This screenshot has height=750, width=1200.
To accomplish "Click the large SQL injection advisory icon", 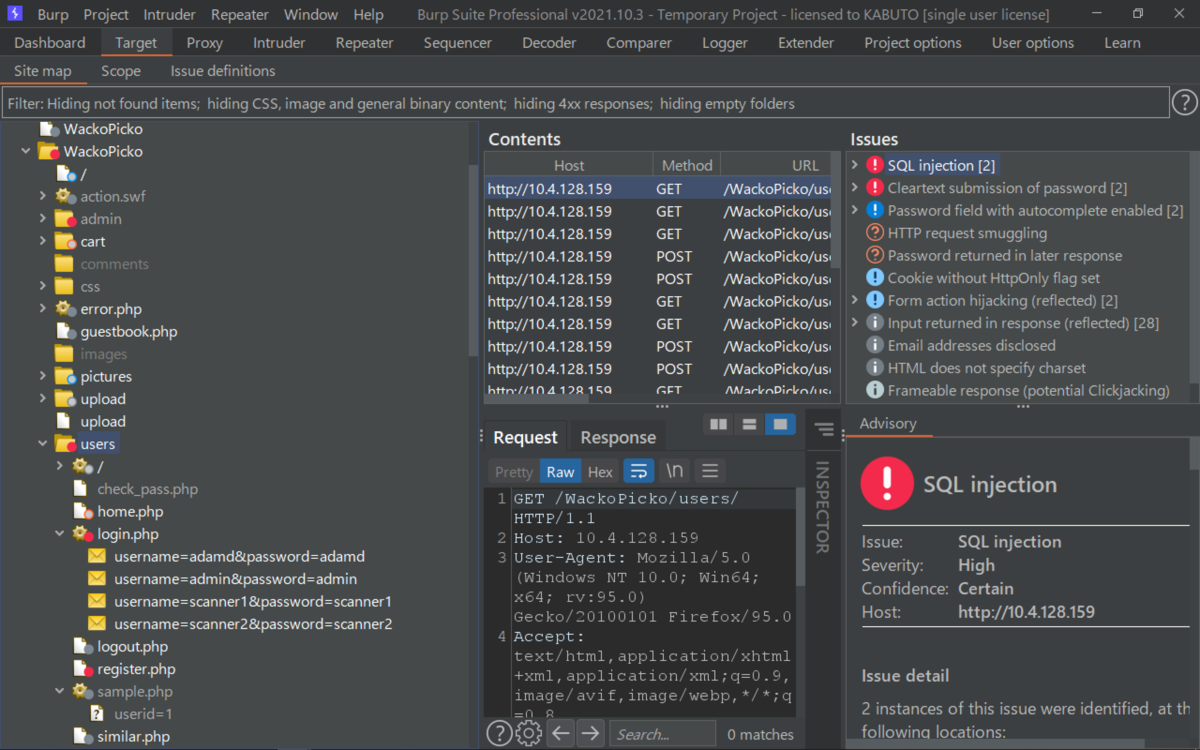I will [x=886, y=484].
